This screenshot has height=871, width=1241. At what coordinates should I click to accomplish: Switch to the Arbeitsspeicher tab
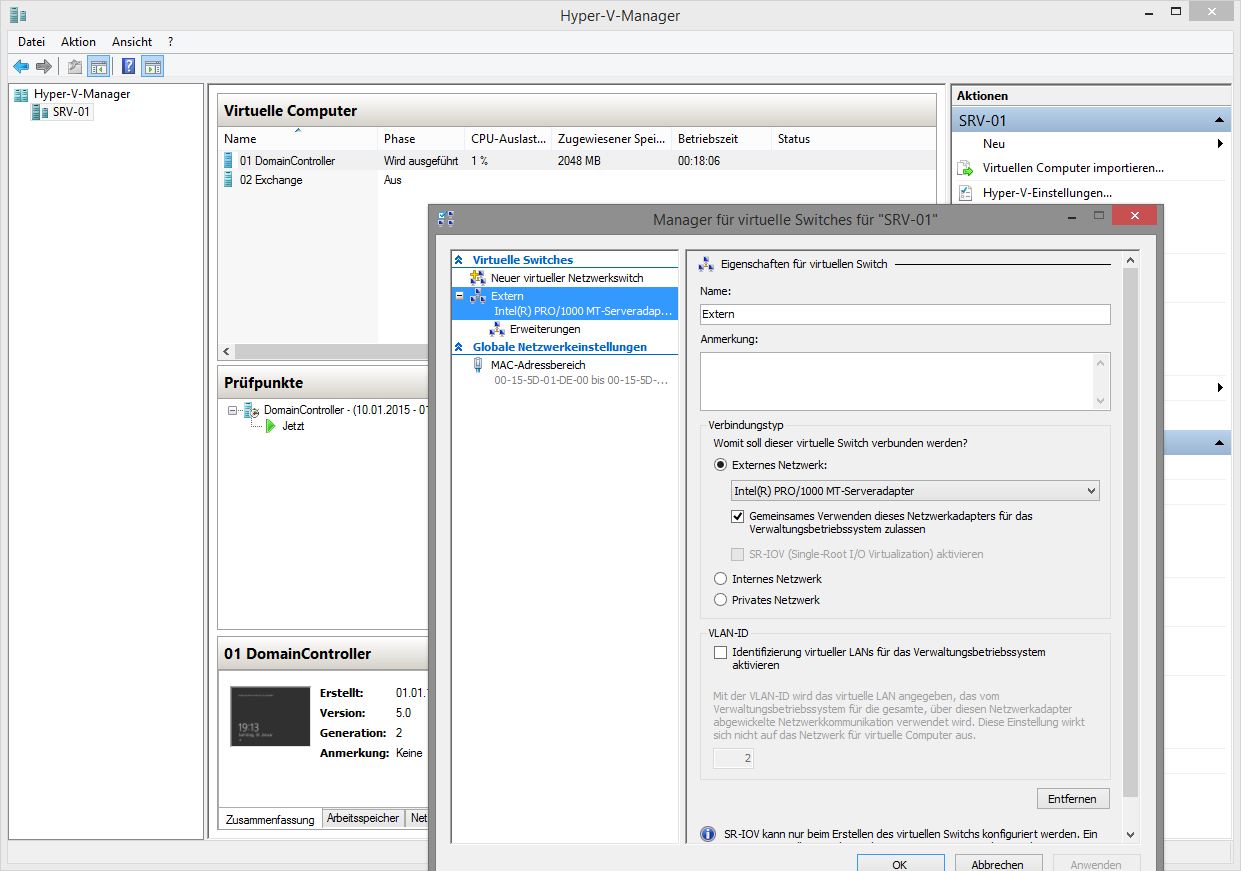coord(363,818)
